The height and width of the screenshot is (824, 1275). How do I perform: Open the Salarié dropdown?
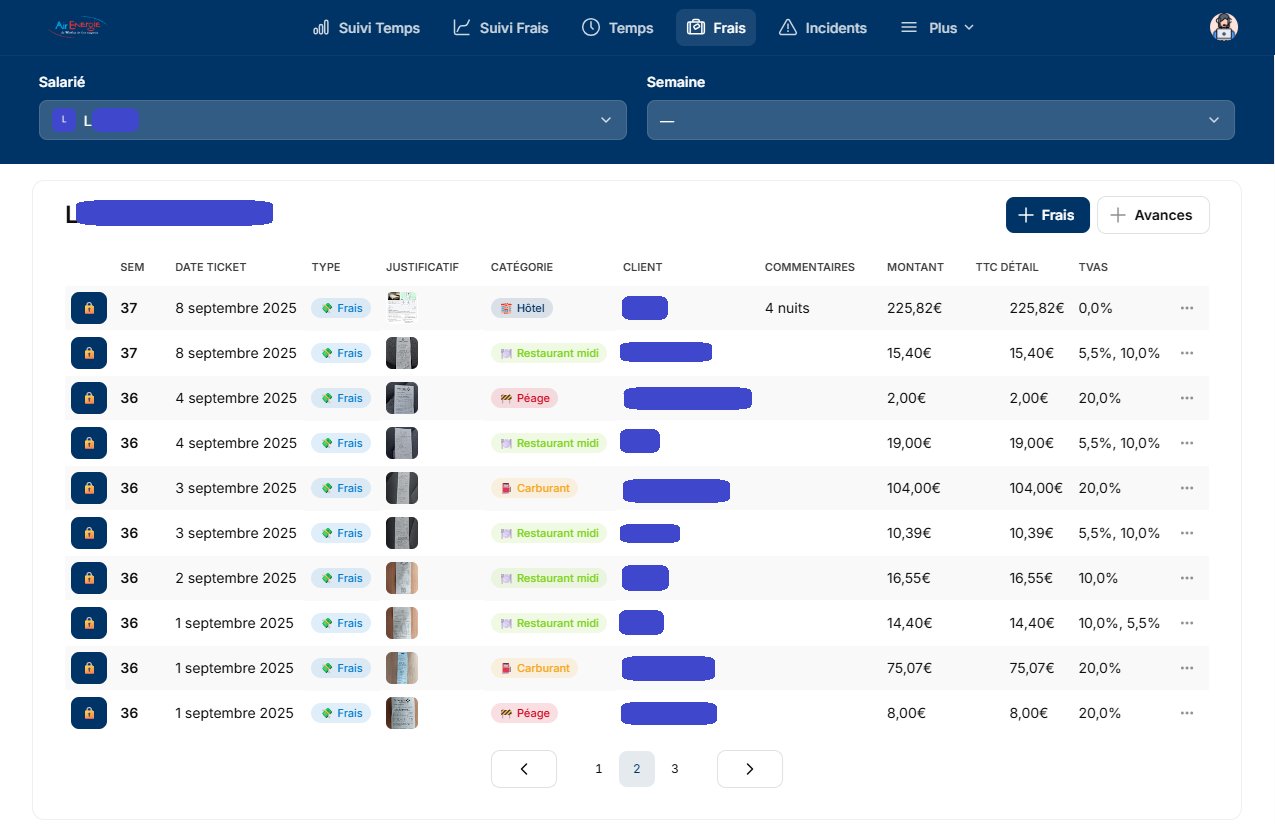[333, 120]
